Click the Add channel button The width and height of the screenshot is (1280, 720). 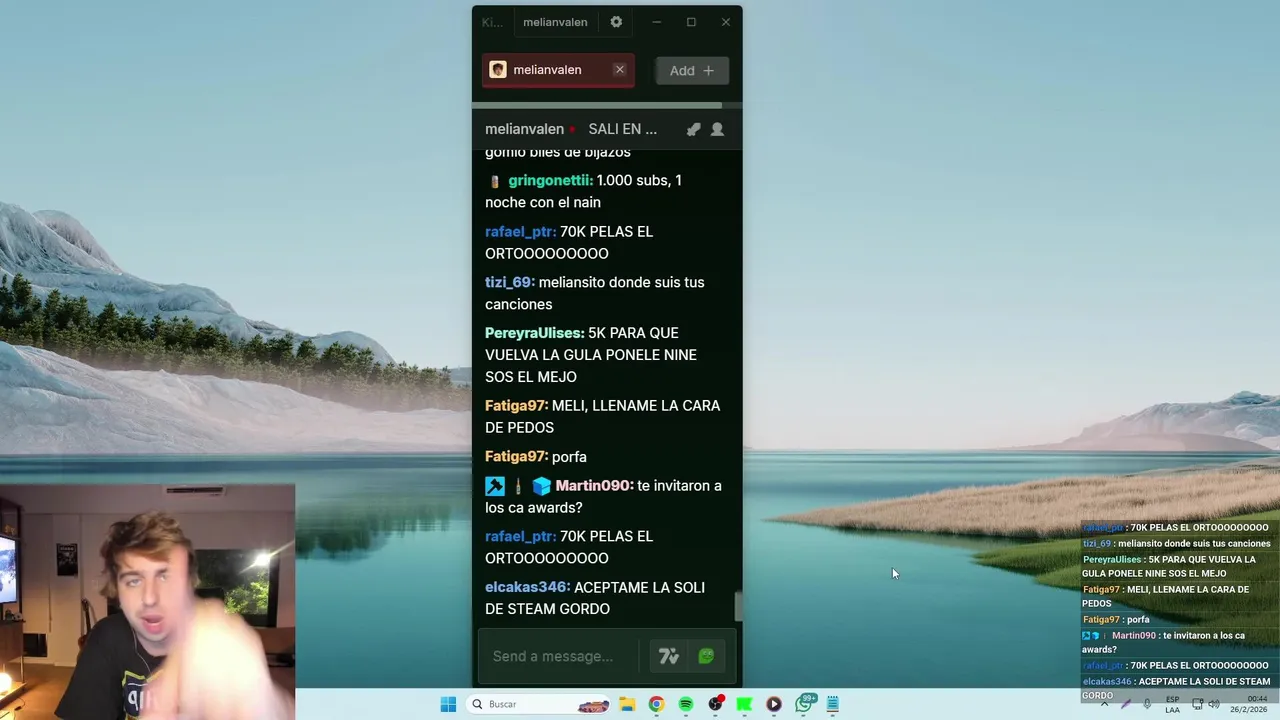pos(692,70)
